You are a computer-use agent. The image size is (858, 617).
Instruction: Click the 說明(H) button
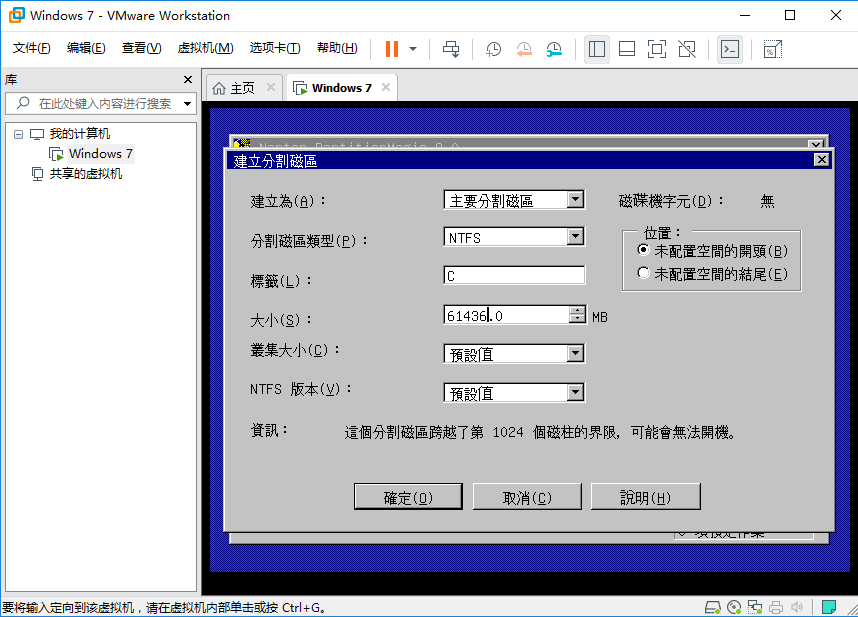tap(646, 497)
